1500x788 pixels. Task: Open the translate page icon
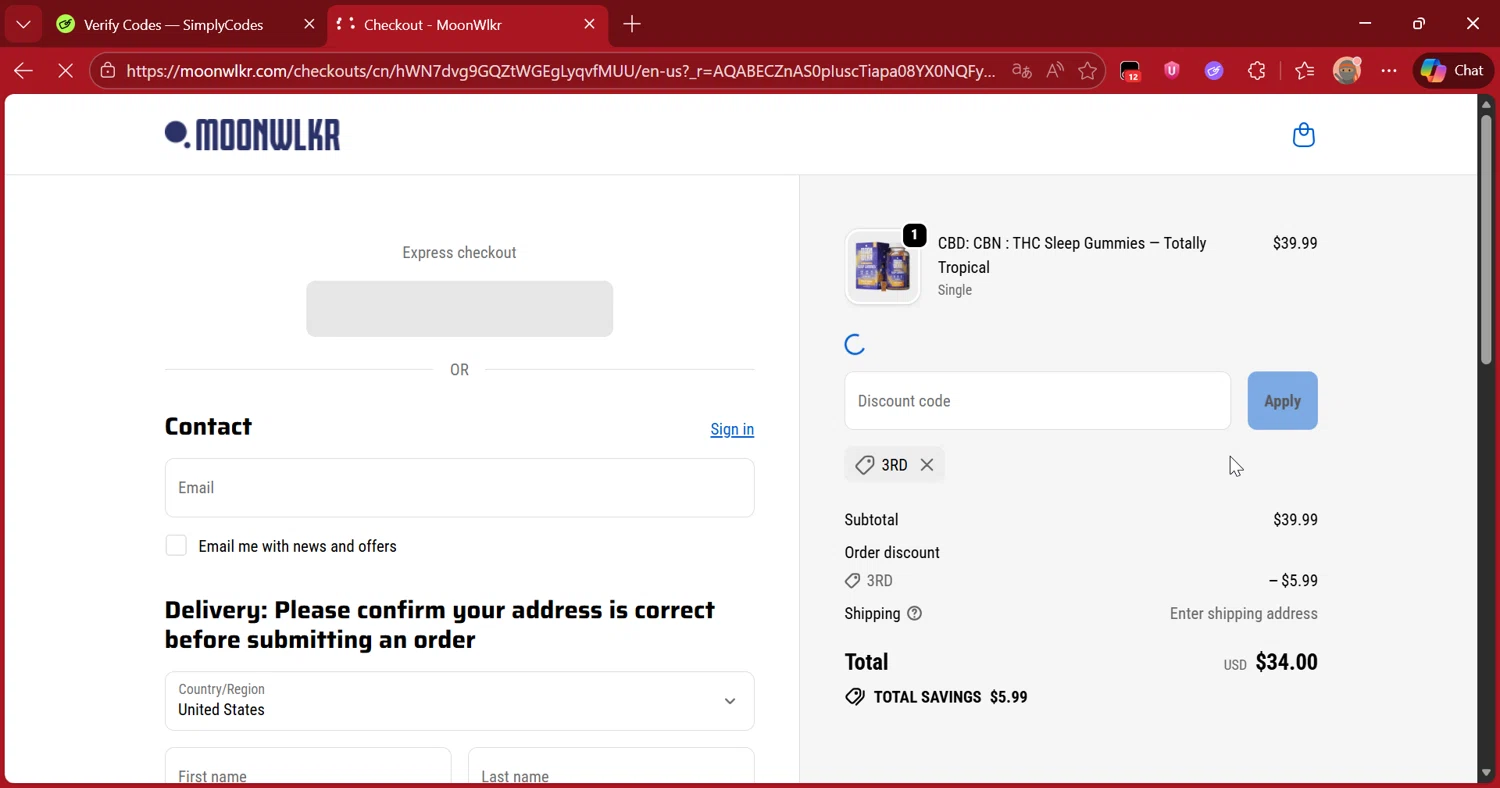pyautogui.click(x=1021, y=71)
